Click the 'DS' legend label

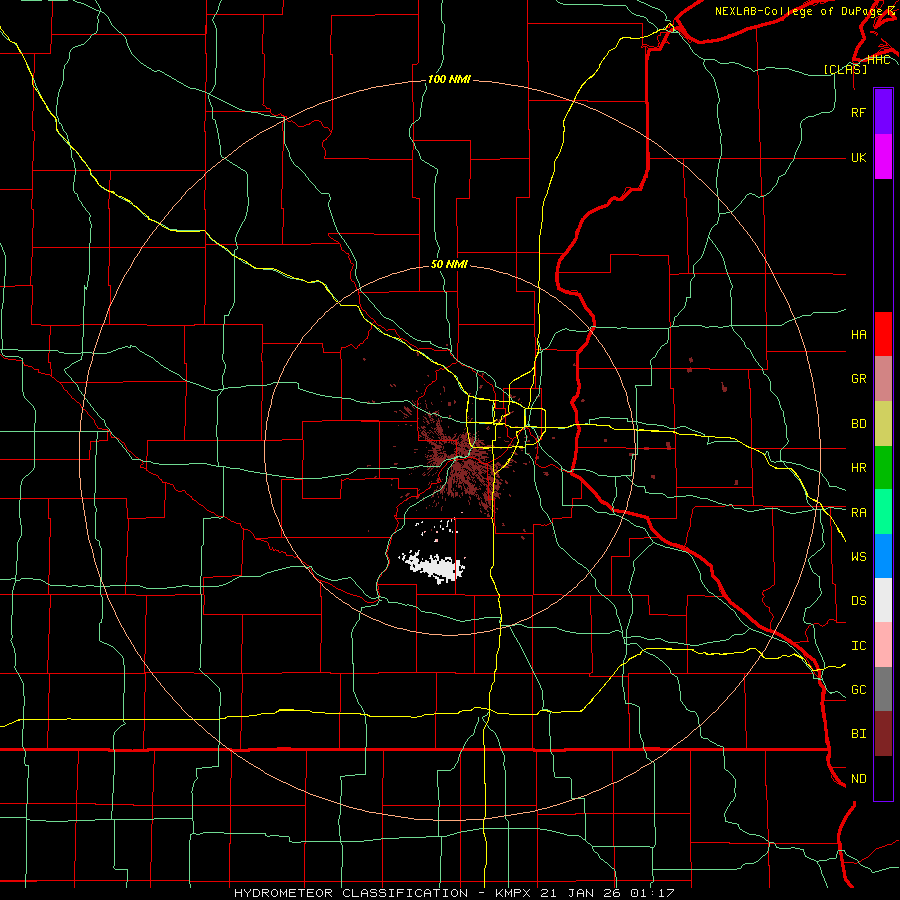pos(858,600)
